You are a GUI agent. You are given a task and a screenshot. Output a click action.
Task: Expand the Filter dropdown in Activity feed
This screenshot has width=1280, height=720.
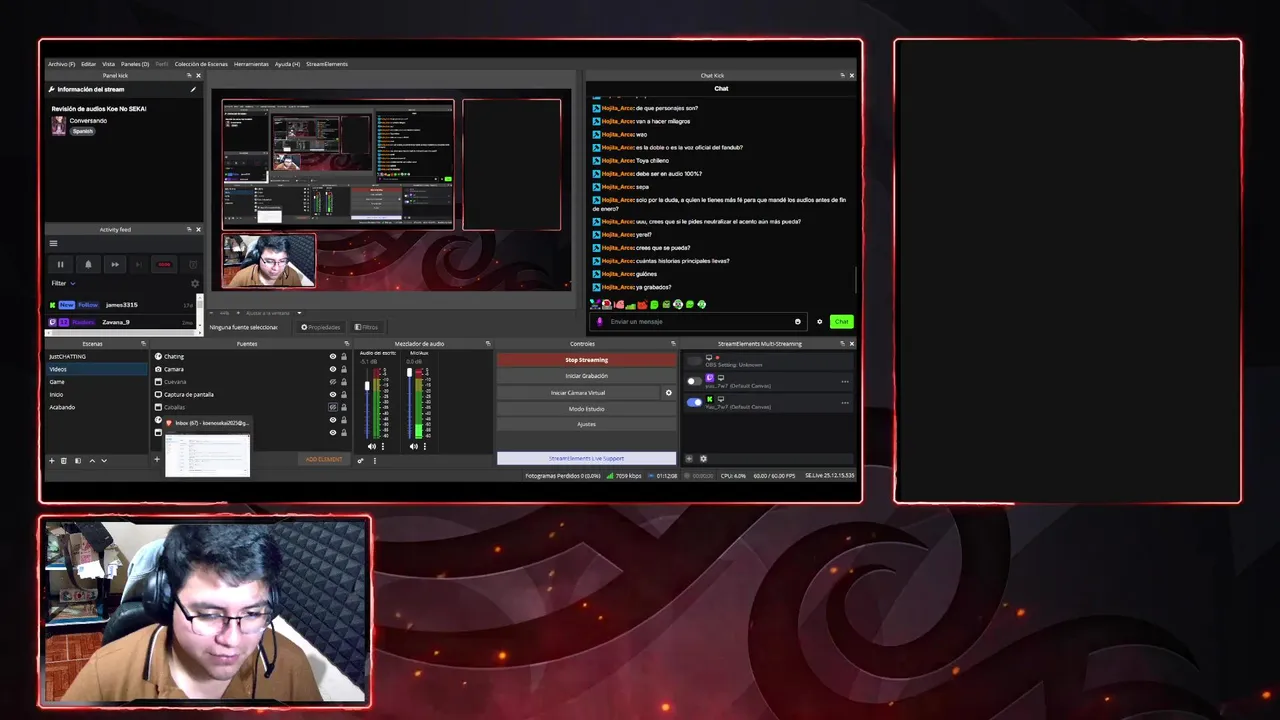coord(64,283)
